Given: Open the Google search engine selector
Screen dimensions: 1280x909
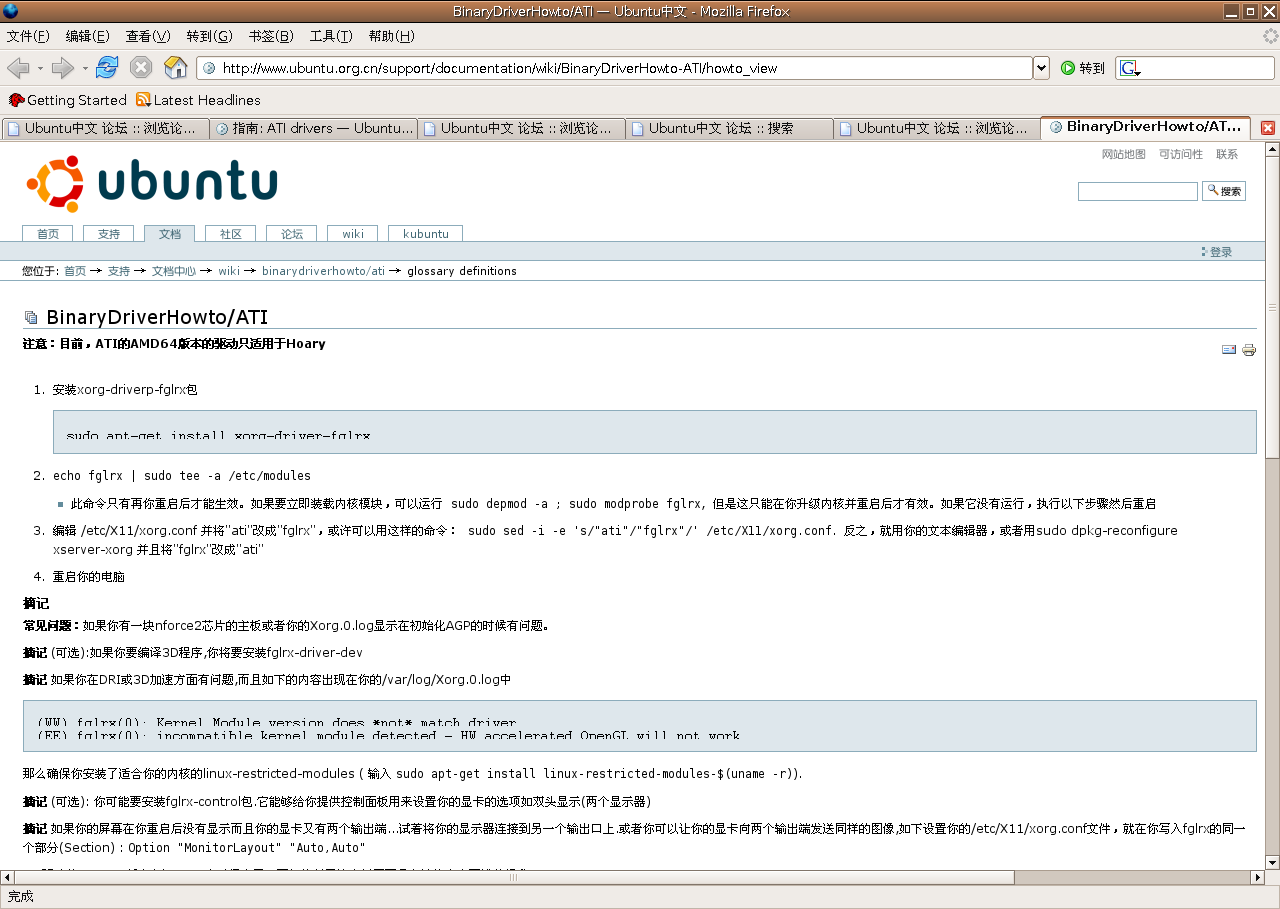Looking at the screenshot, I should [1130, 68].
